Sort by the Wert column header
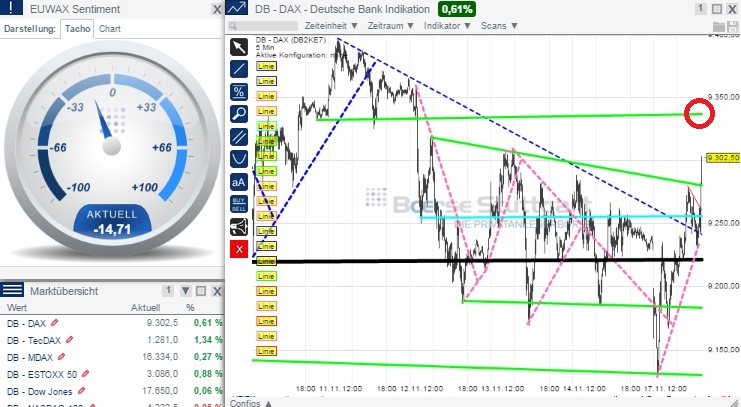The height and width of the screenshot is (407, 741). click(x=17, y=308)
